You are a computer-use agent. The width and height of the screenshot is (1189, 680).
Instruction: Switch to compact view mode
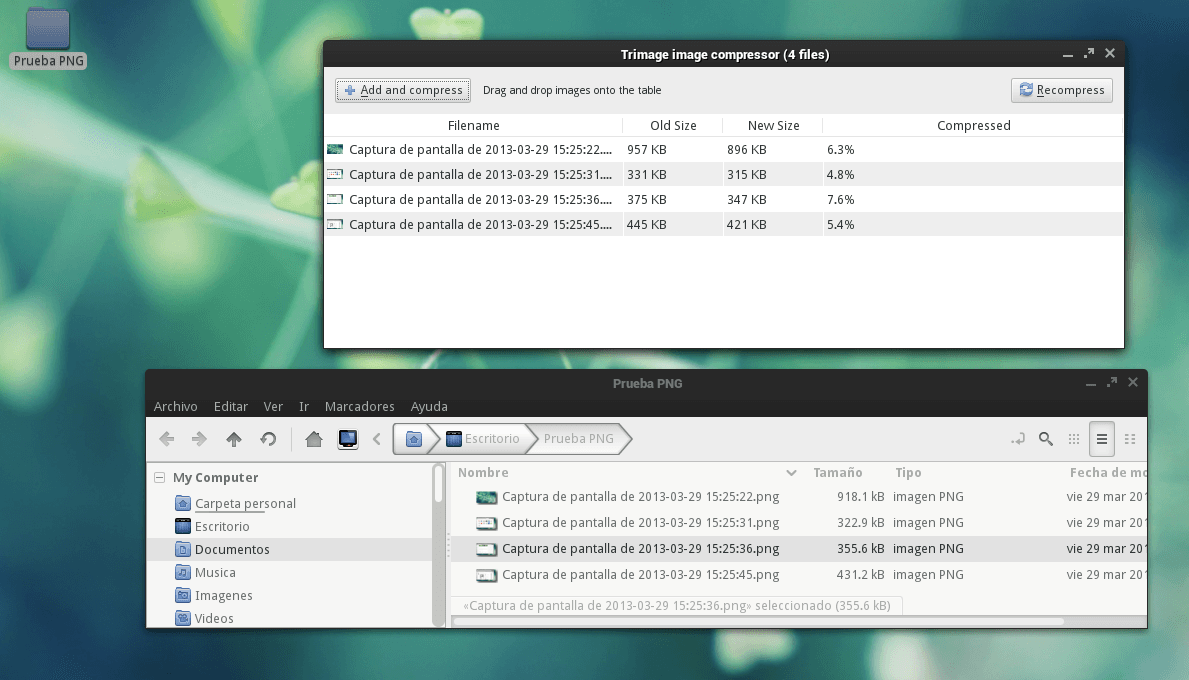tap(1130, 439)
